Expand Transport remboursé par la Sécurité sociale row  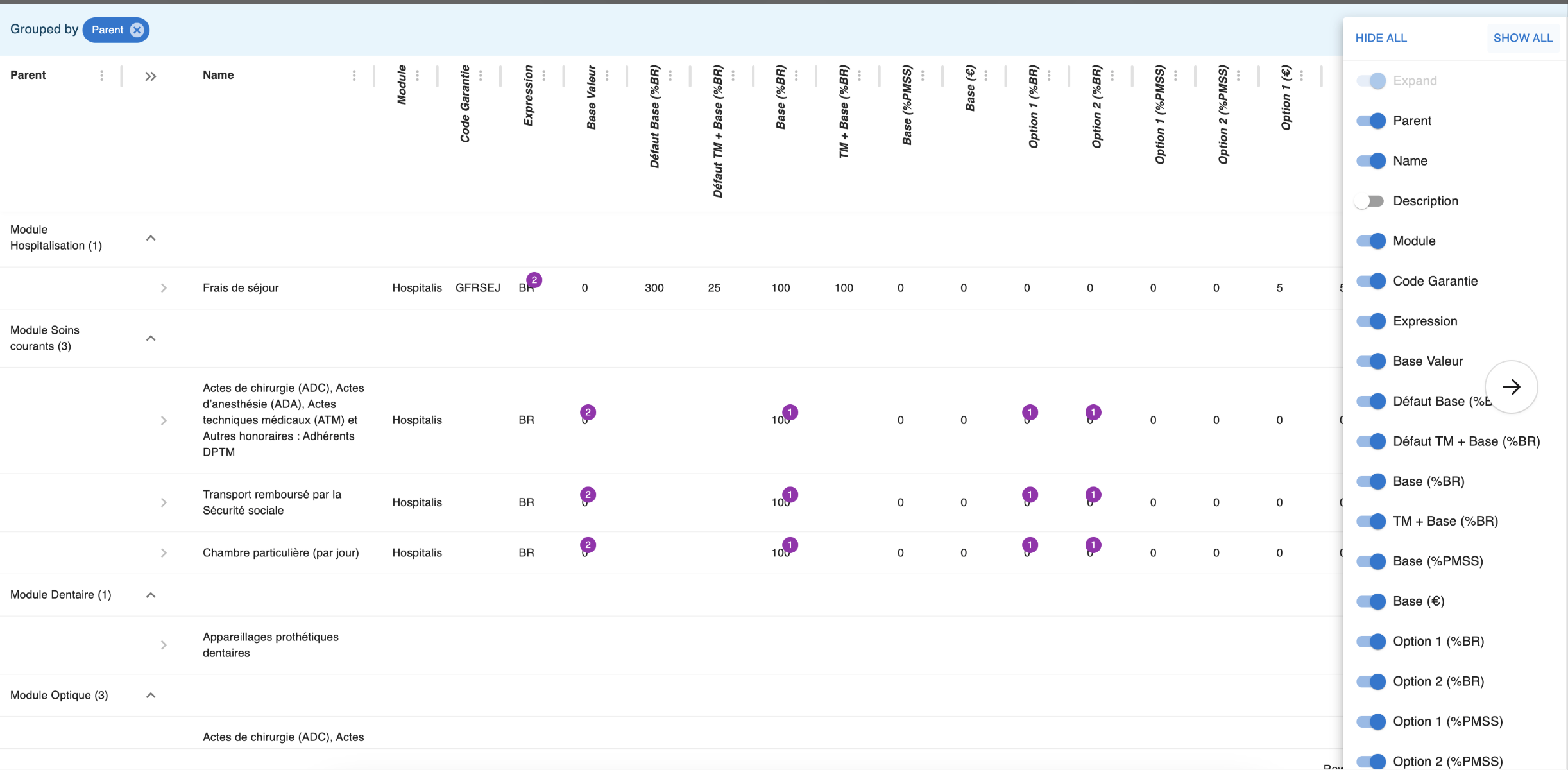(164, 502)
